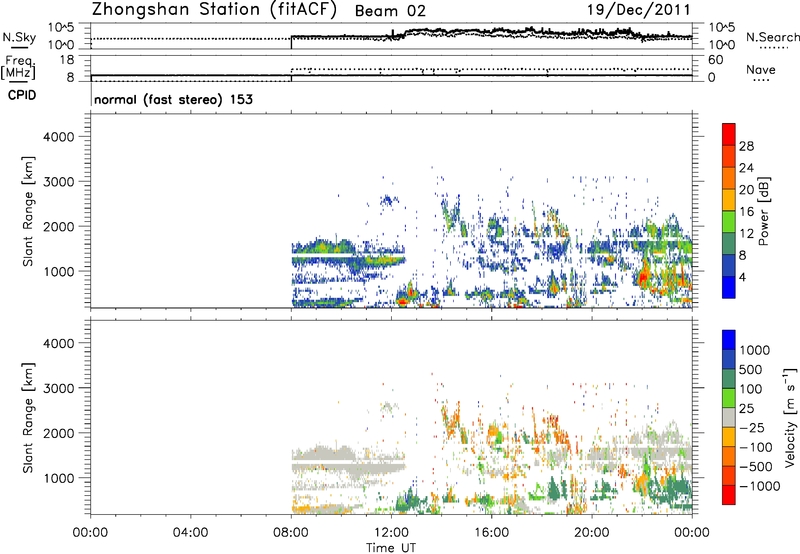Click the '12:00' time tick label
This screenshot has width=800, height=554.
point(391,533)
